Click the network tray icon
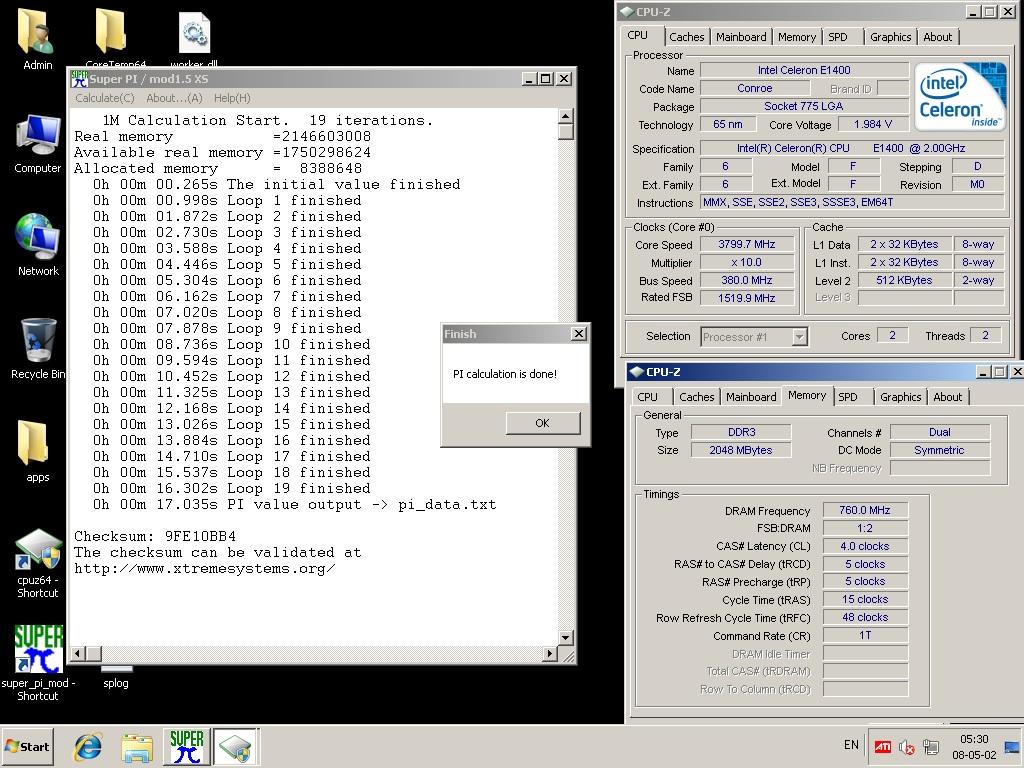 [931, 747]
